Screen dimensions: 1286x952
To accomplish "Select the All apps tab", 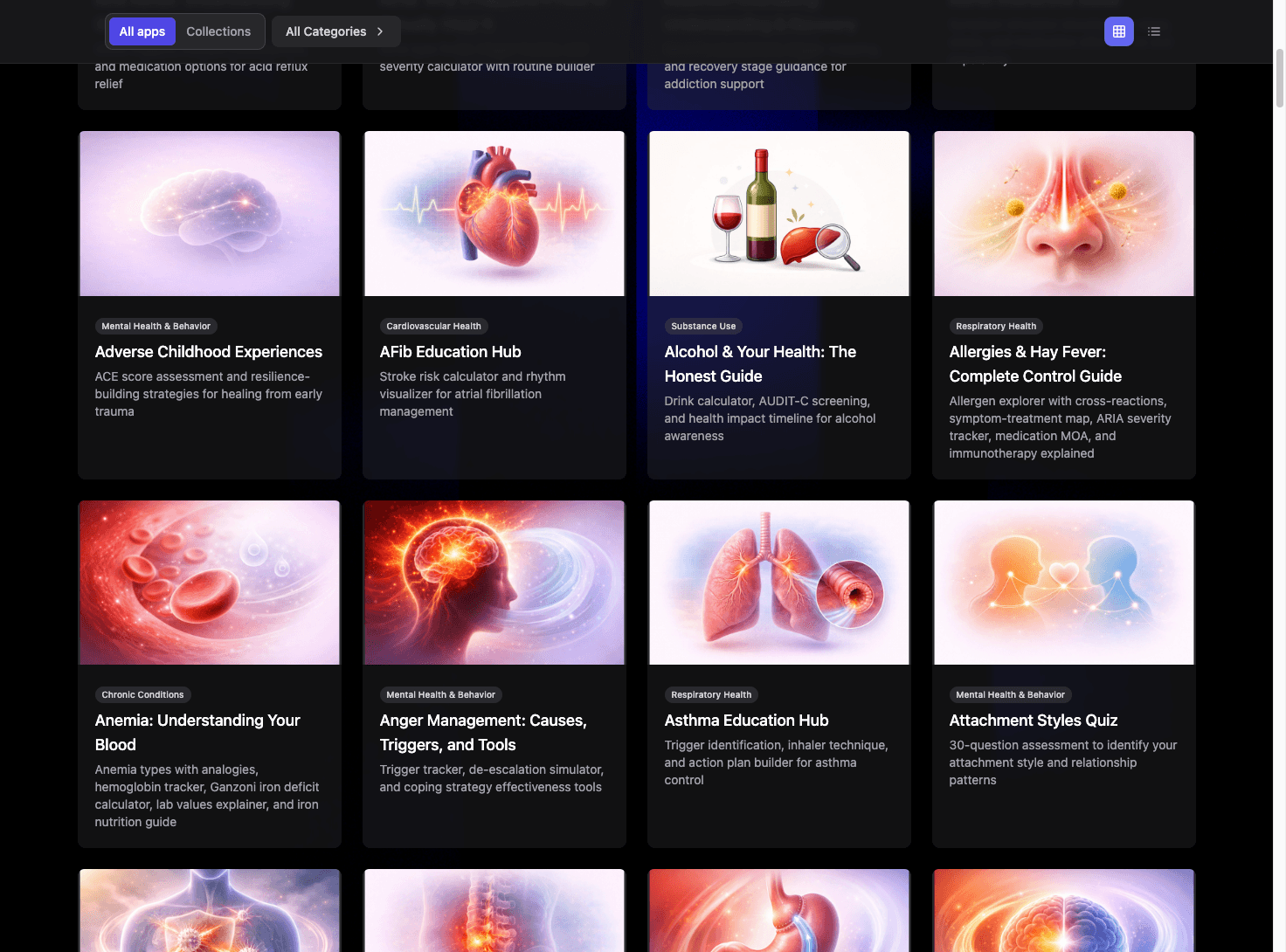I will 142,31.
